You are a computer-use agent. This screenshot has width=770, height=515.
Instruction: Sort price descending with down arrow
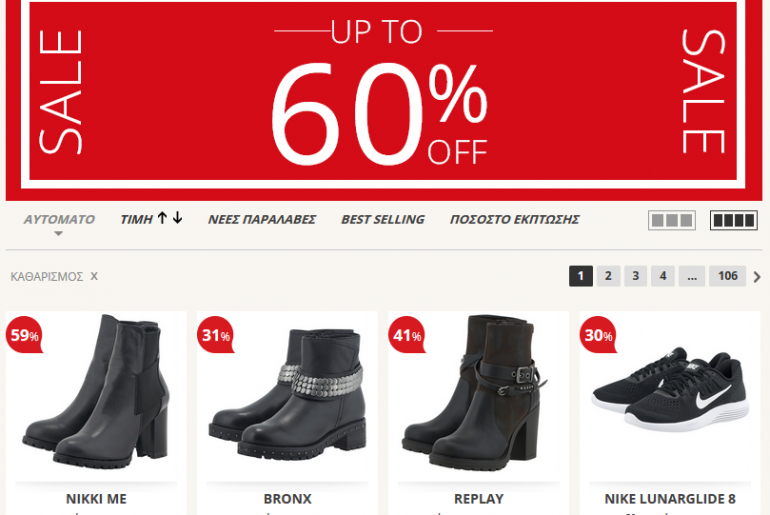pos(178,218)
